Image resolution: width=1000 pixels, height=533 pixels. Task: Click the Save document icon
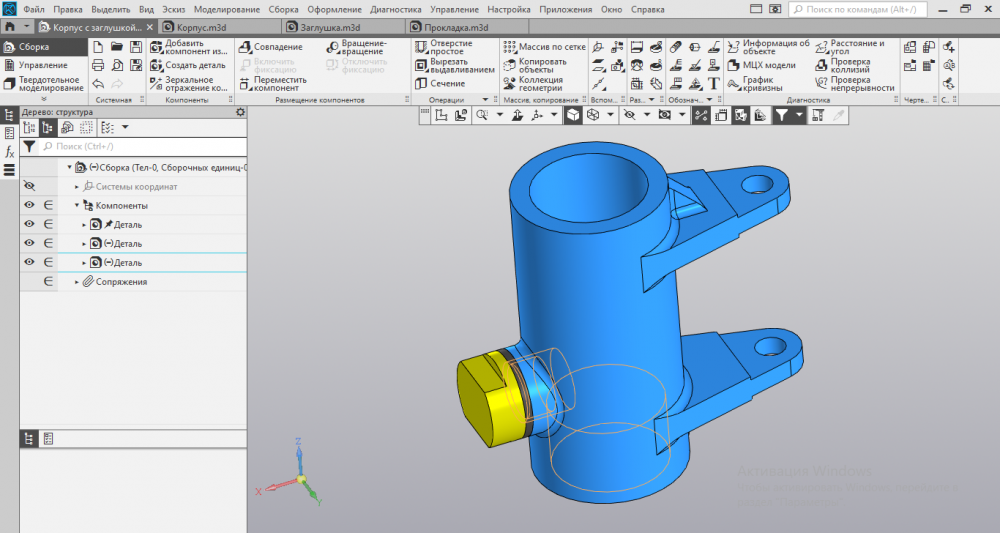click(135, 47)
